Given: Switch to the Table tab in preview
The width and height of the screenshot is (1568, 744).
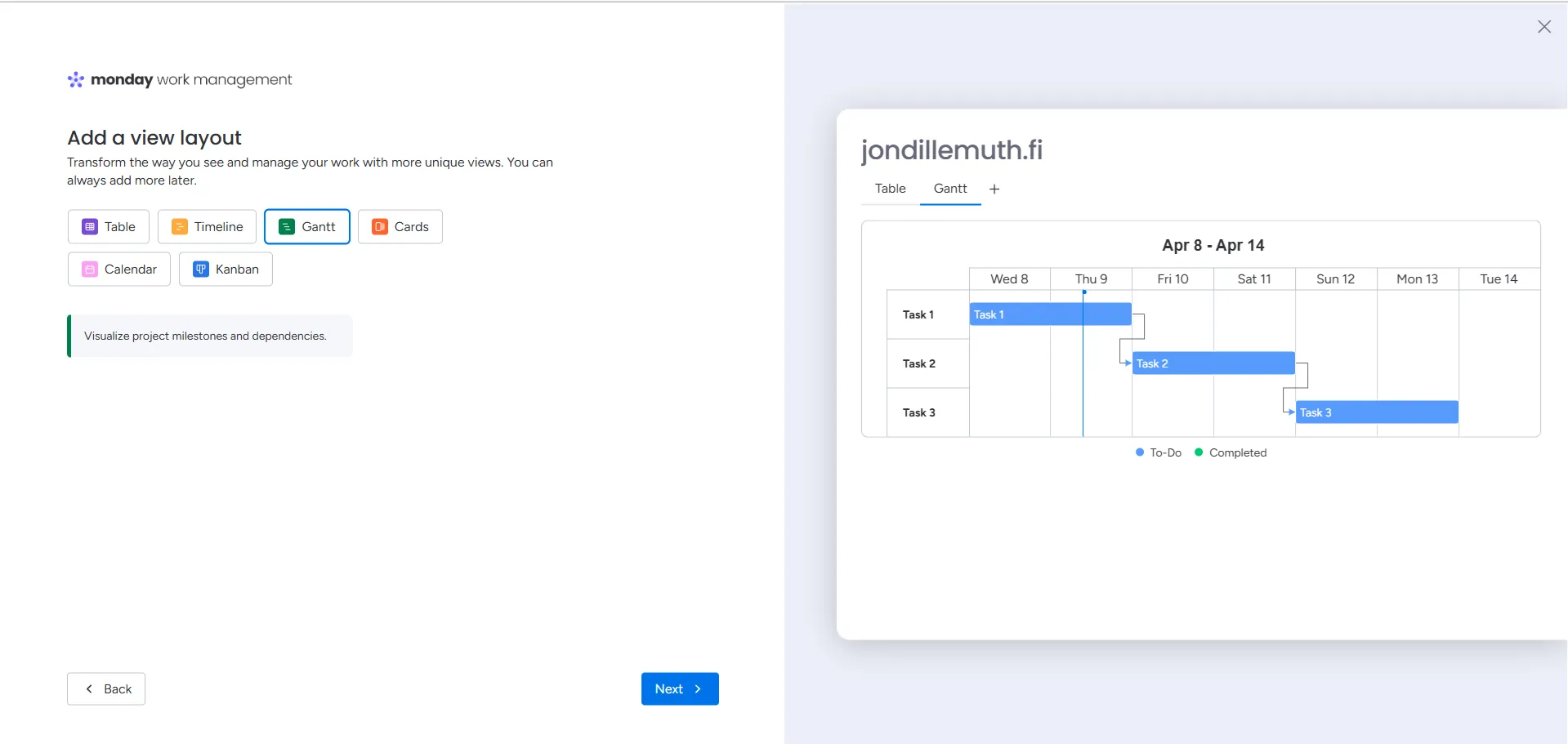Looking at the screenshot, I should coord(891,189).
